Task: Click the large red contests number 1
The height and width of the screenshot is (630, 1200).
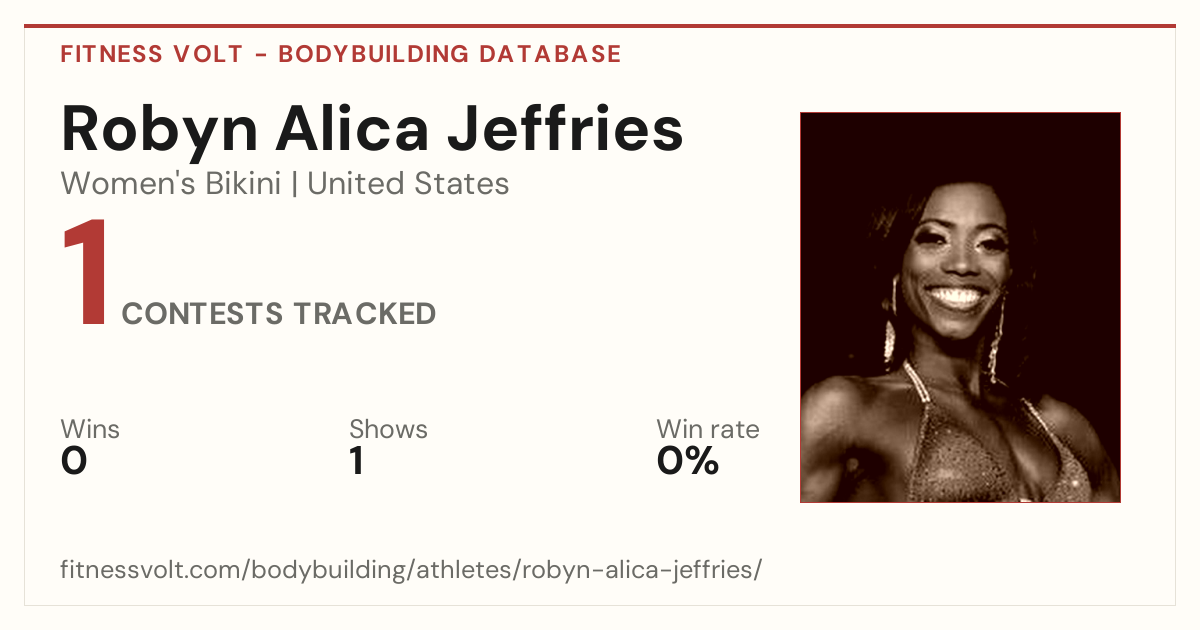Action: [84, 275]
